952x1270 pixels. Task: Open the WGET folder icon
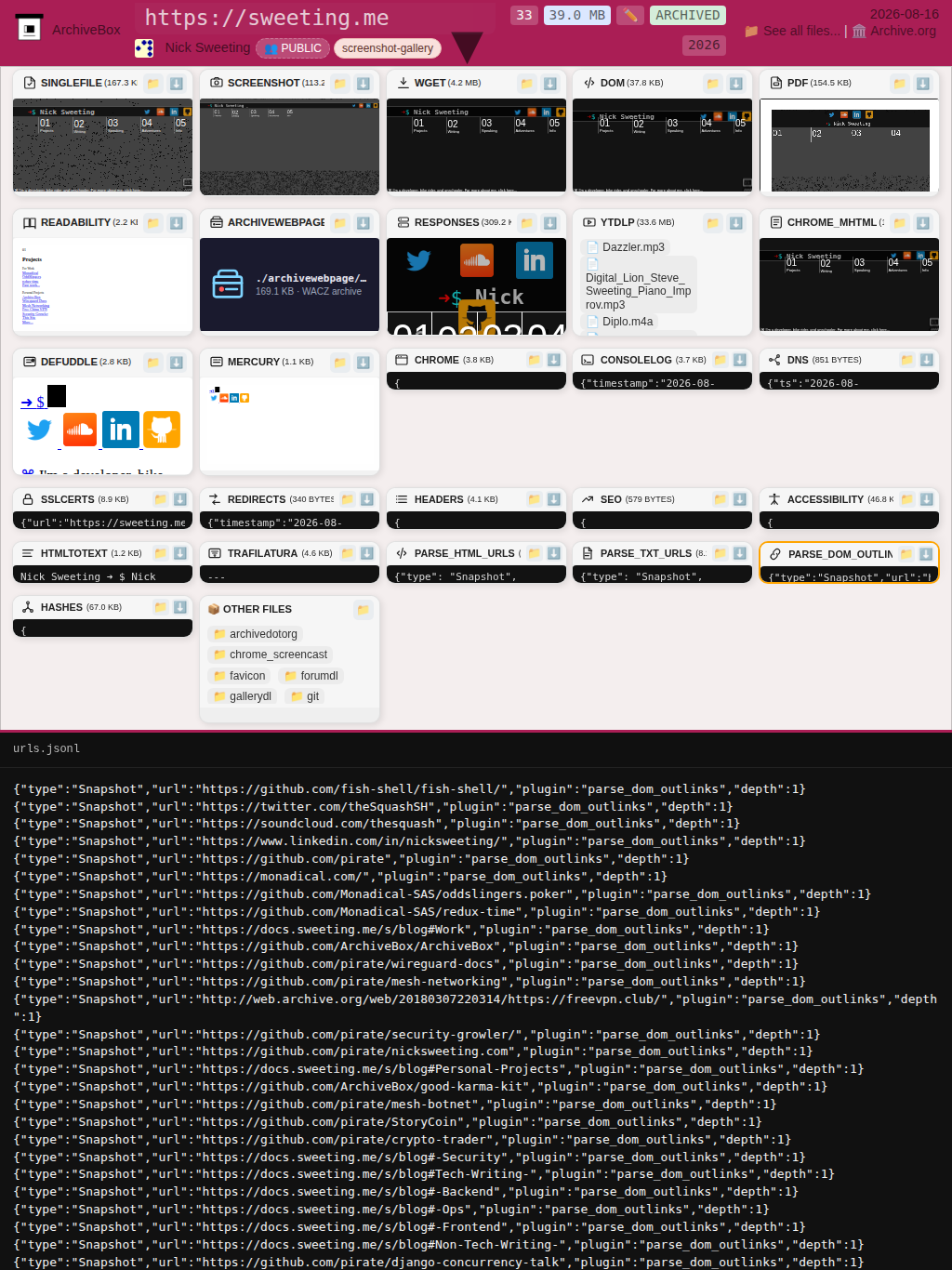pyautogui.click(x=527, y=84)
